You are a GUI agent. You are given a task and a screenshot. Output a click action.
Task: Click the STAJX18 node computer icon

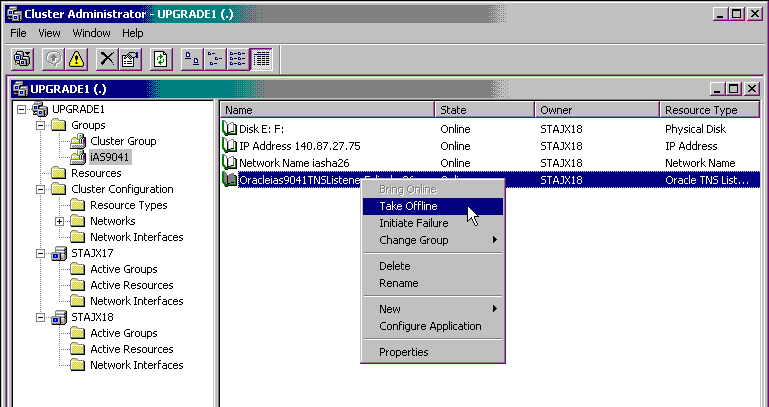point(59,317)
